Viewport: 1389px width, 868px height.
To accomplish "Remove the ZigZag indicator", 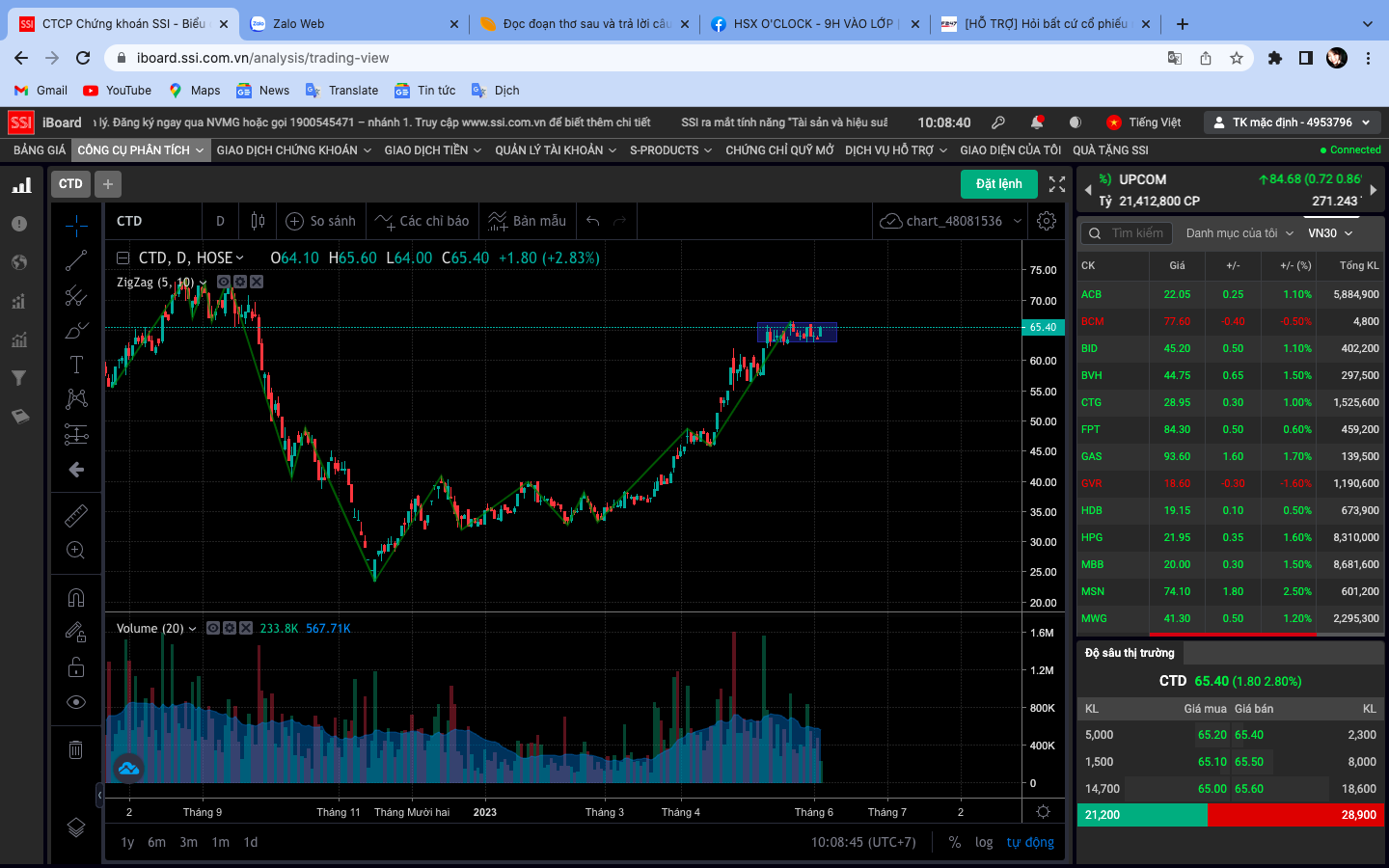I will point(257,282).
